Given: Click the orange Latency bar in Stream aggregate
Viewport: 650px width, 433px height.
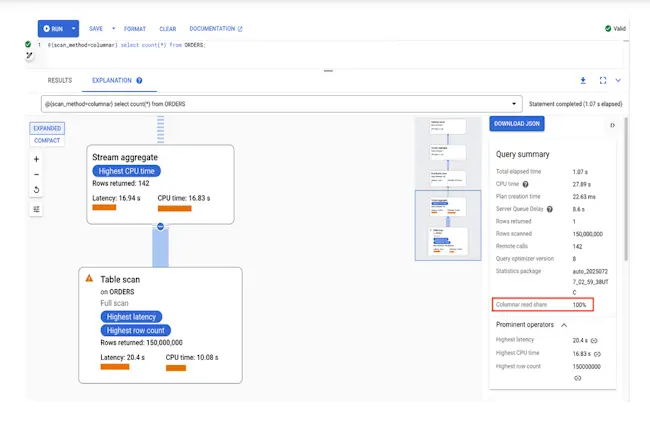Looking at the screenshot, I should (x=104, y=208).
